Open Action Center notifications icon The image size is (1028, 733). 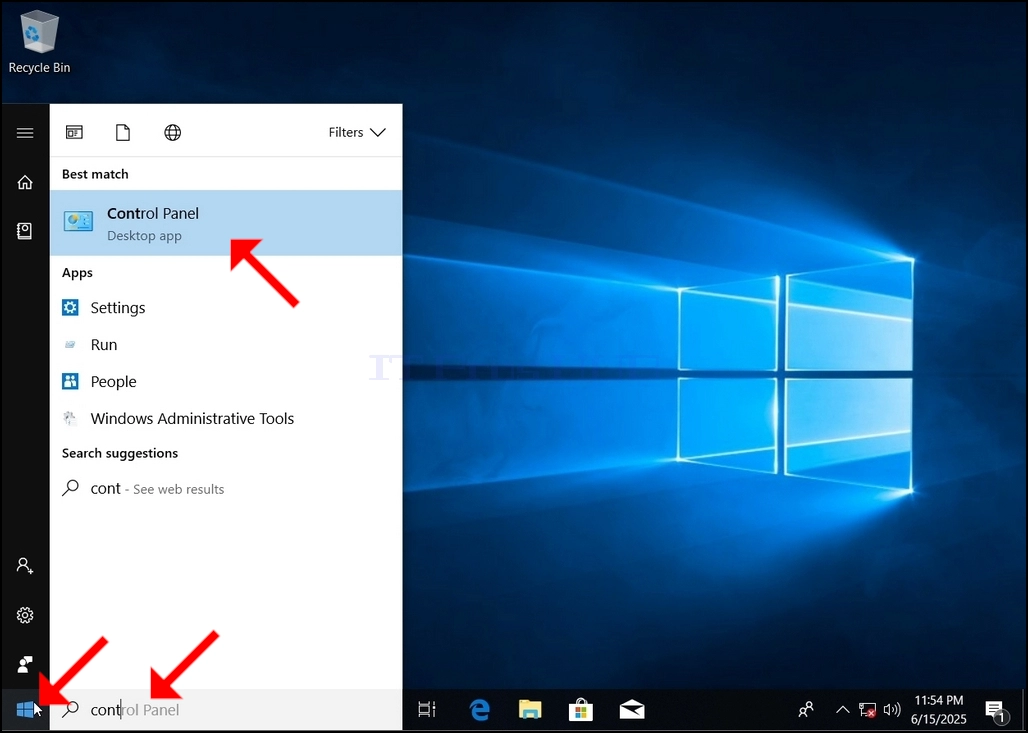tap(997, 710)
